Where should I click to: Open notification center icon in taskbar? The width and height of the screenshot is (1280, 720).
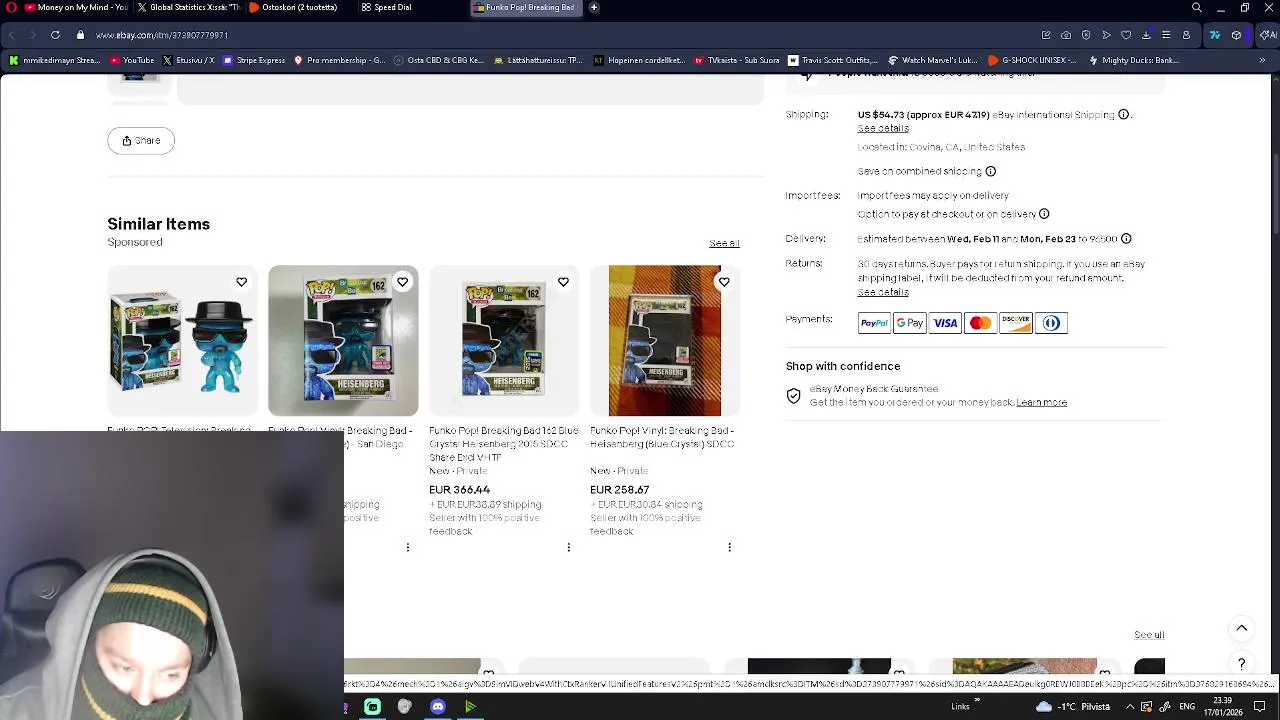(1260, 707)
